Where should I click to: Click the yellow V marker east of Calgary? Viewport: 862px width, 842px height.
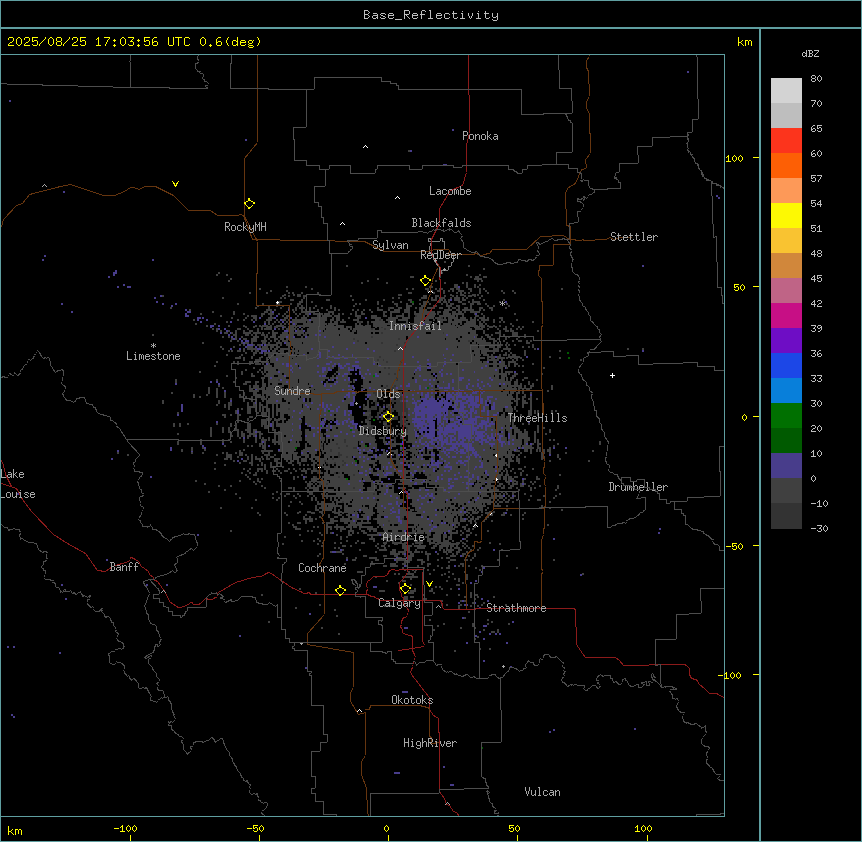(x=429, y=584)
